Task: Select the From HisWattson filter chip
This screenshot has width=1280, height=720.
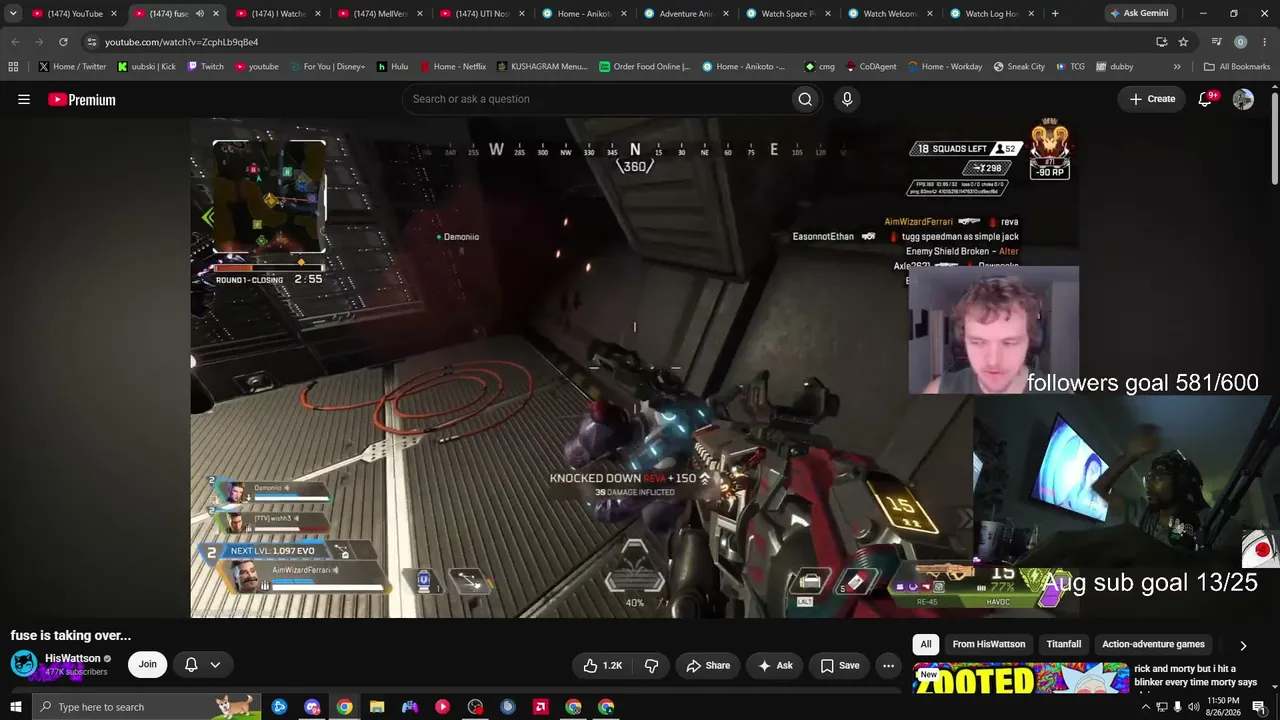Action: pos(989,645)
